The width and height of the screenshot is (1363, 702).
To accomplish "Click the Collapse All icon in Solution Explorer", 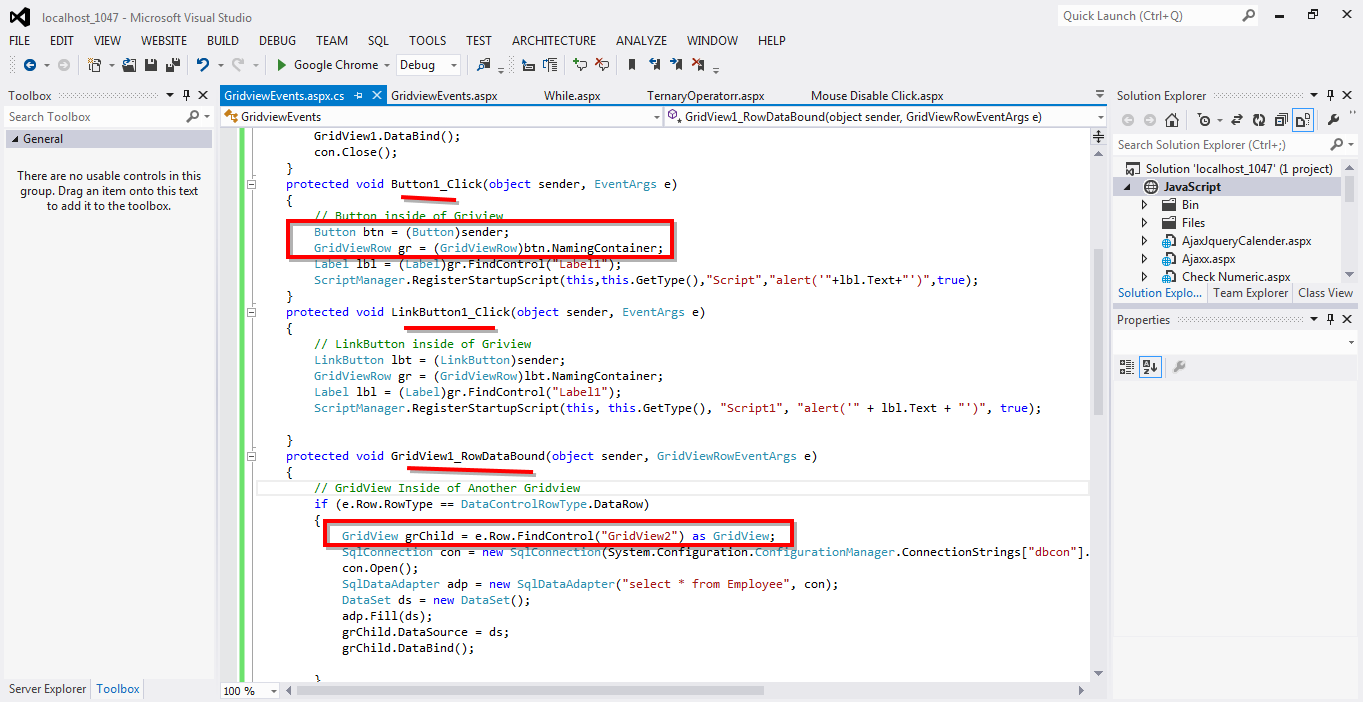I will [x=1281, y=119].
